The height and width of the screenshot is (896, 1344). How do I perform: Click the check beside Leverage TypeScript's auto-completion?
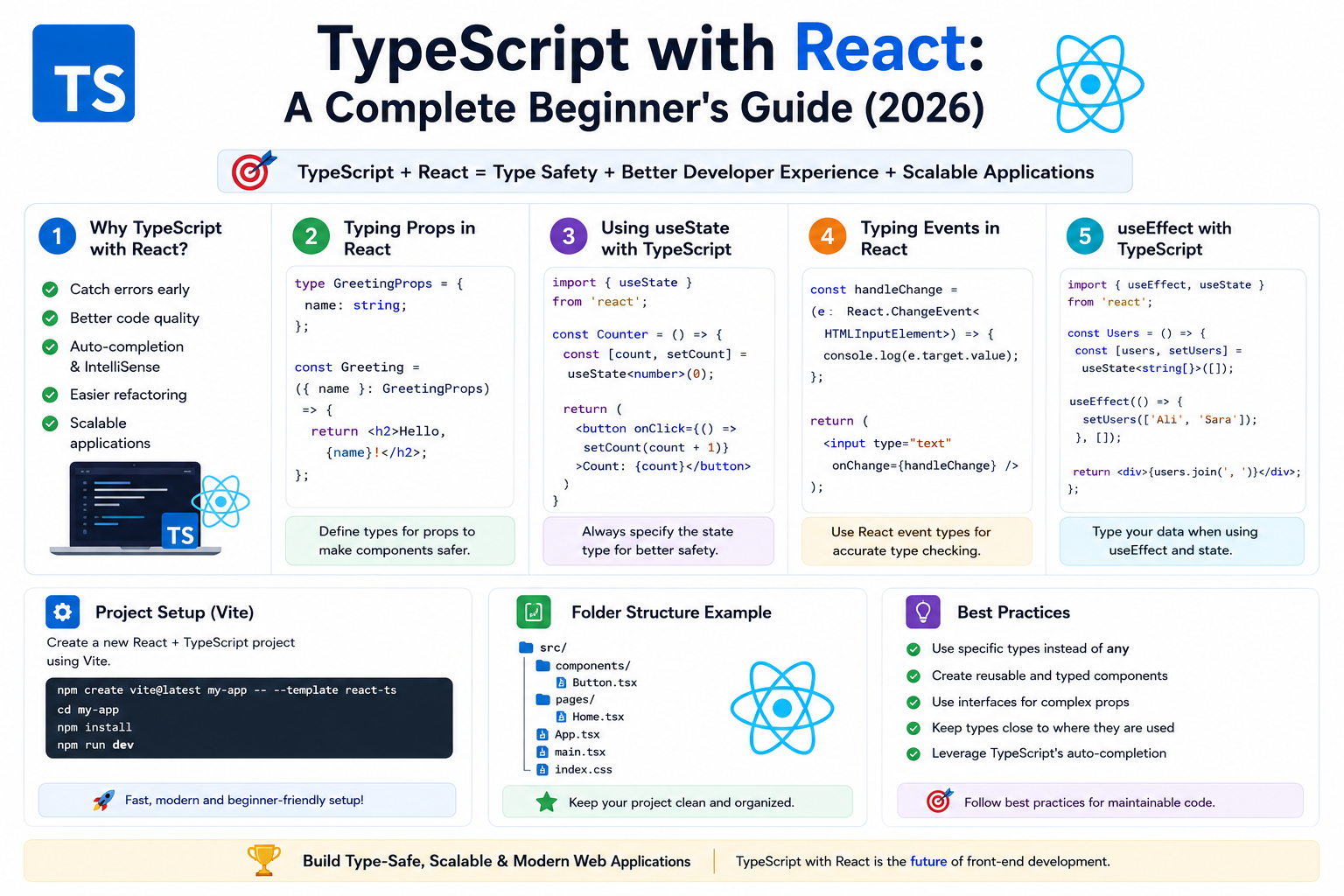pos(913,753)
